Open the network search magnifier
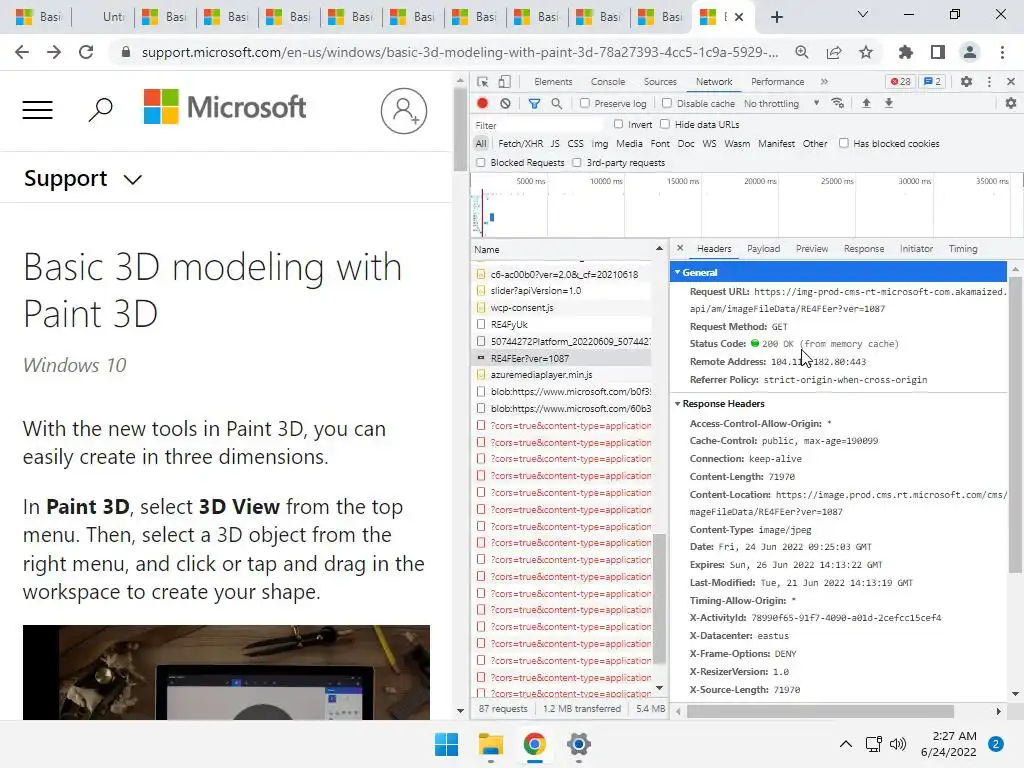Image resolution: width=1024 pixels, height=768 pixels. tap(556, 103)
